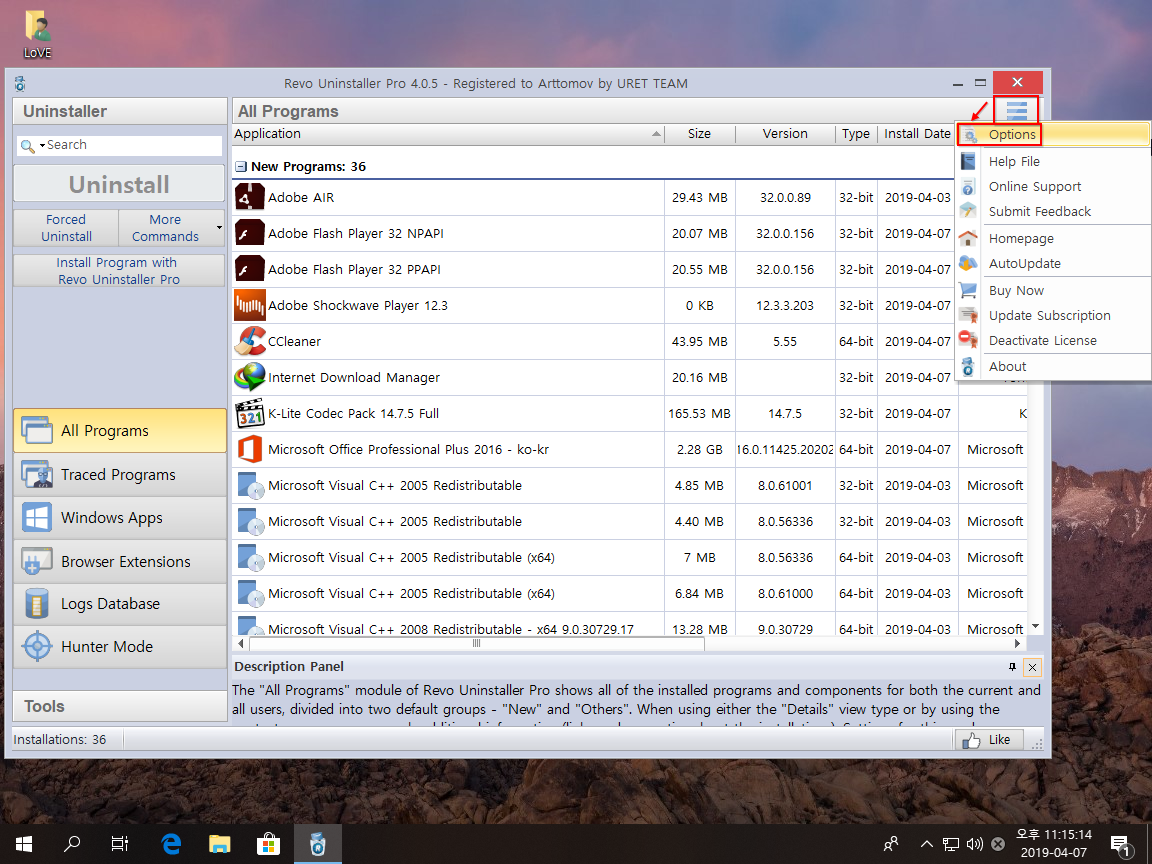Click the horizontal scrollbar thumb
This screenshot has height=864, width=1152.
476,644
